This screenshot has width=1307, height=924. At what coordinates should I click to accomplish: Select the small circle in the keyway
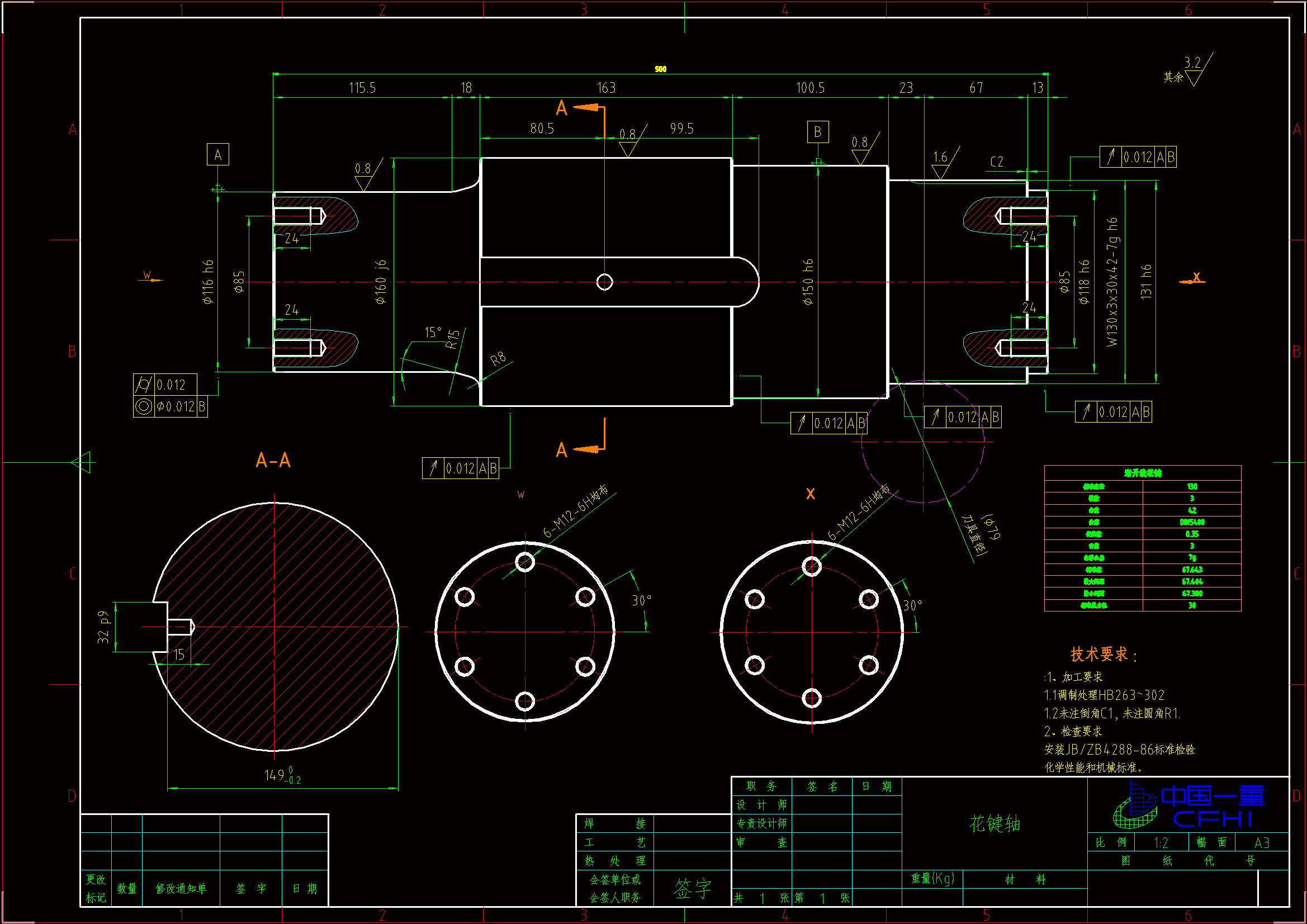pos(604,281)
